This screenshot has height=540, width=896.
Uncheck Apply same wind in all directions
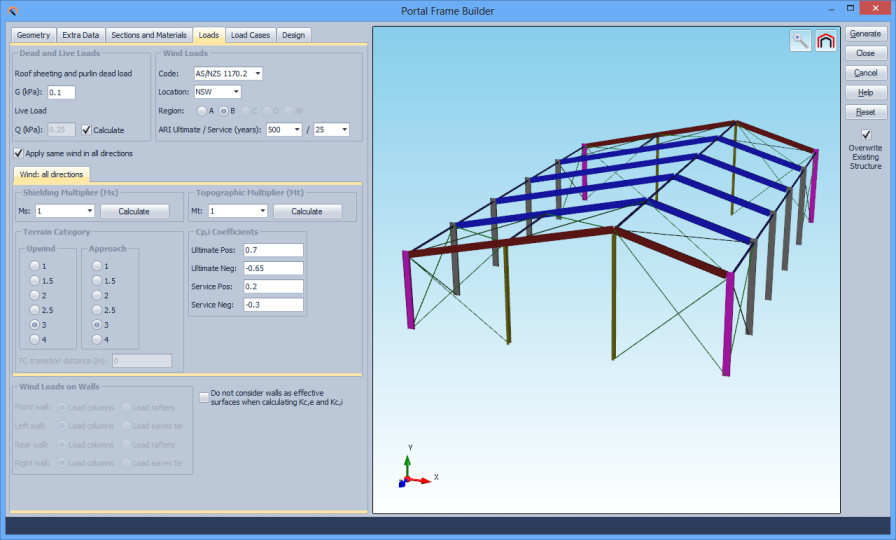tap(19, 153)
